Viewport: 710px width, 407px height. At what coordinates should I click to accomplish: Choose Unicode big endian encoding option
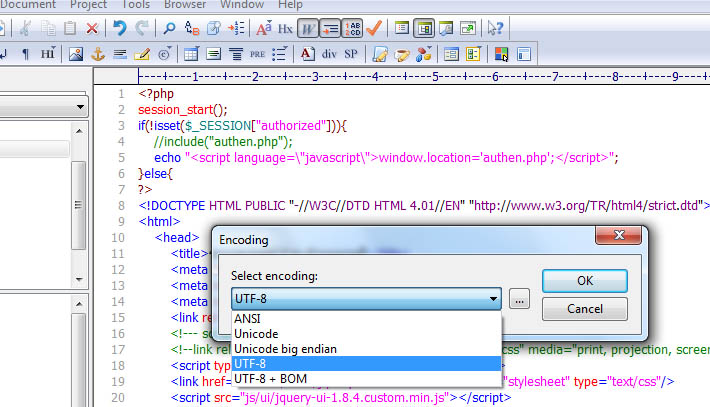pyautogui.click(x=366, y=349)
